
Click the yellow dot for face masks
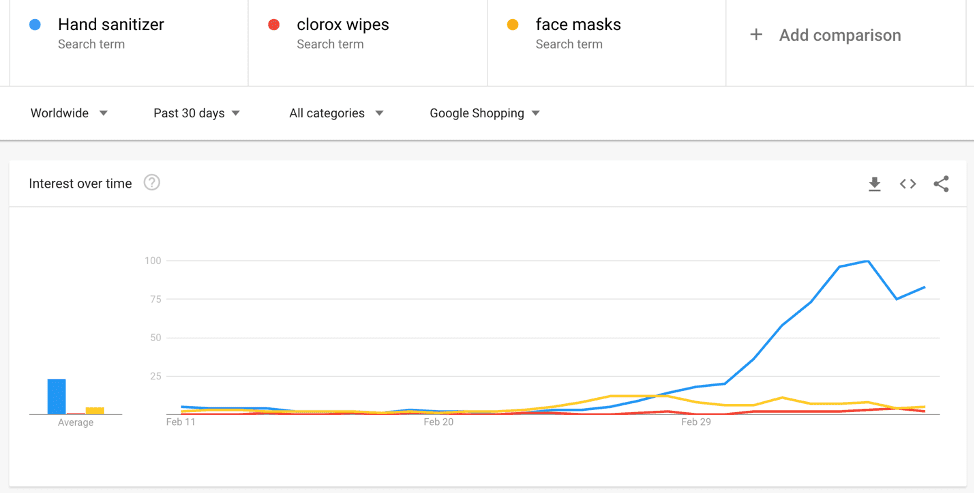(x=513, y=24)
